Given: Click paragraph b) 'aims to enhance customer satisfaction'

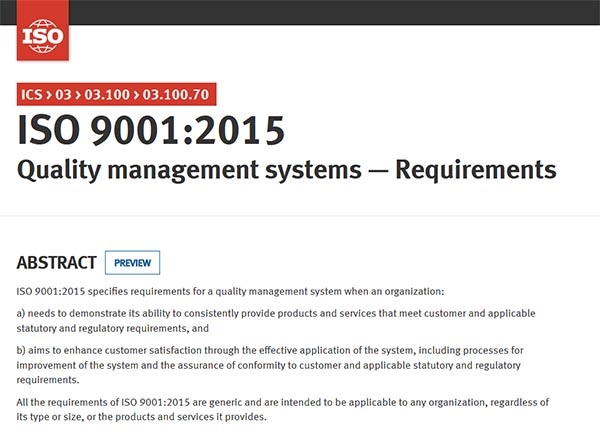Looking at the screenshot, I should [x=270, y=365].
